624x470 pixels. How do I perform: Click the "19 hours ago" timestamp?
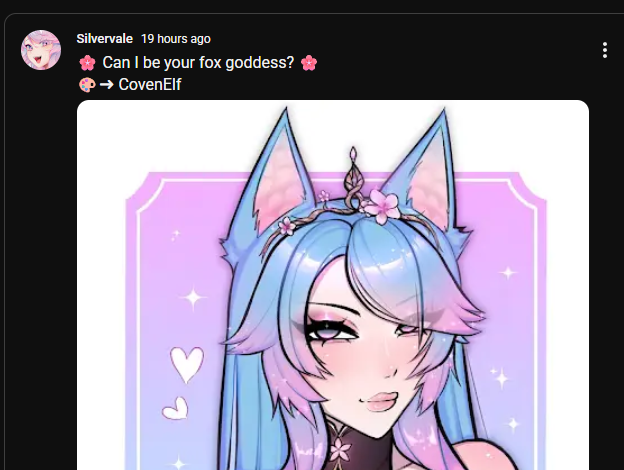pyautogui.click(x=176, y=39)
